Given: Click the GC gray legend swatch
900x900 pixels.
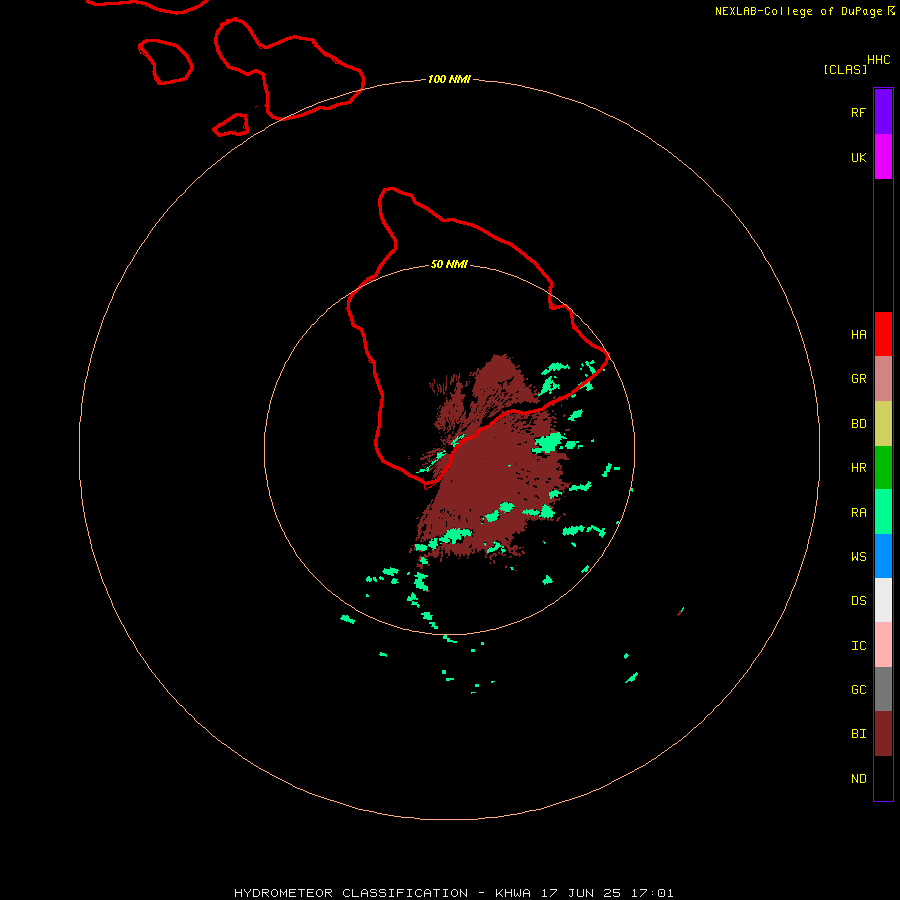Looking at the screenshot, I should [883, 689].
